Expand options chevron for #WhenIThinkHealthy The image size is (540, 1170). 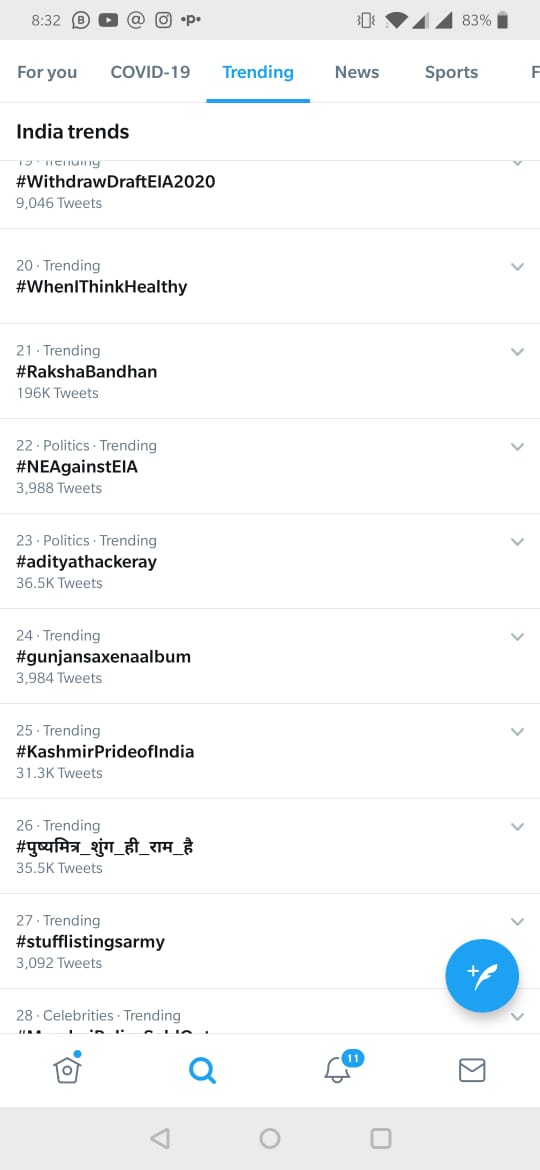pyautogui.click(x=517, y=266)
